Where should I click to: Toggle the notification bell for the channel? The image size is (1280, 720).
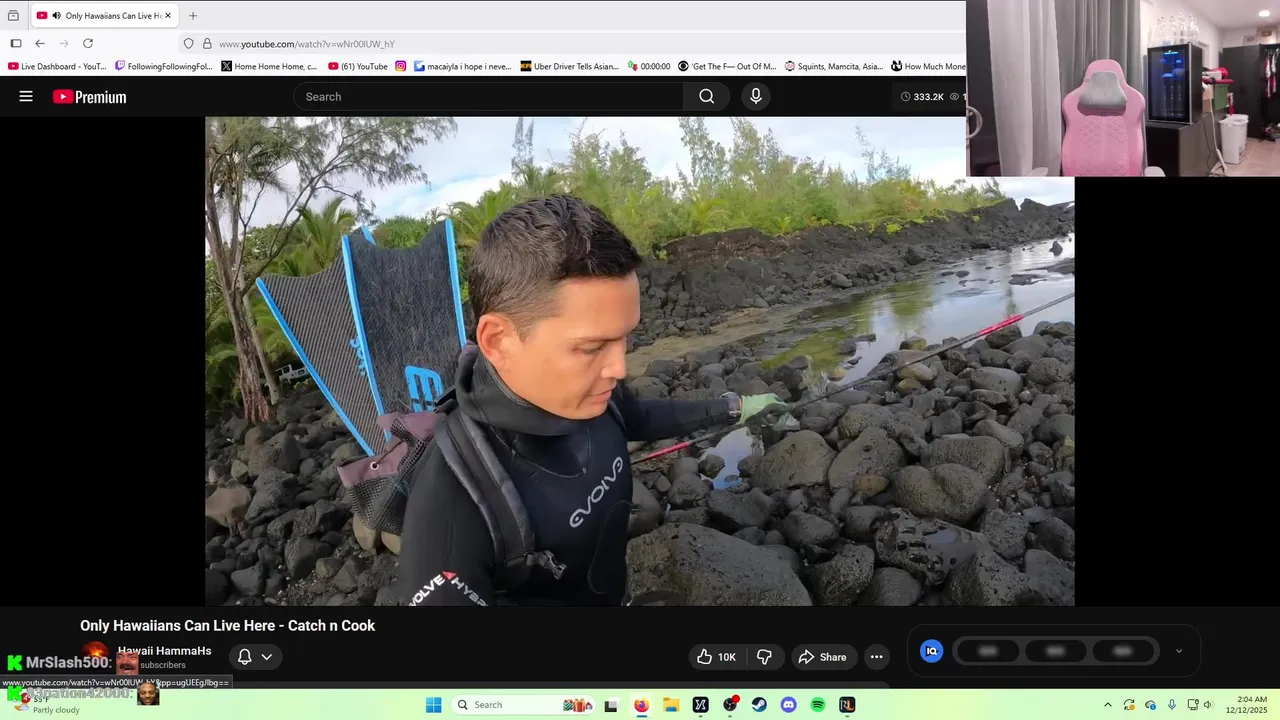tap(244, 657)
